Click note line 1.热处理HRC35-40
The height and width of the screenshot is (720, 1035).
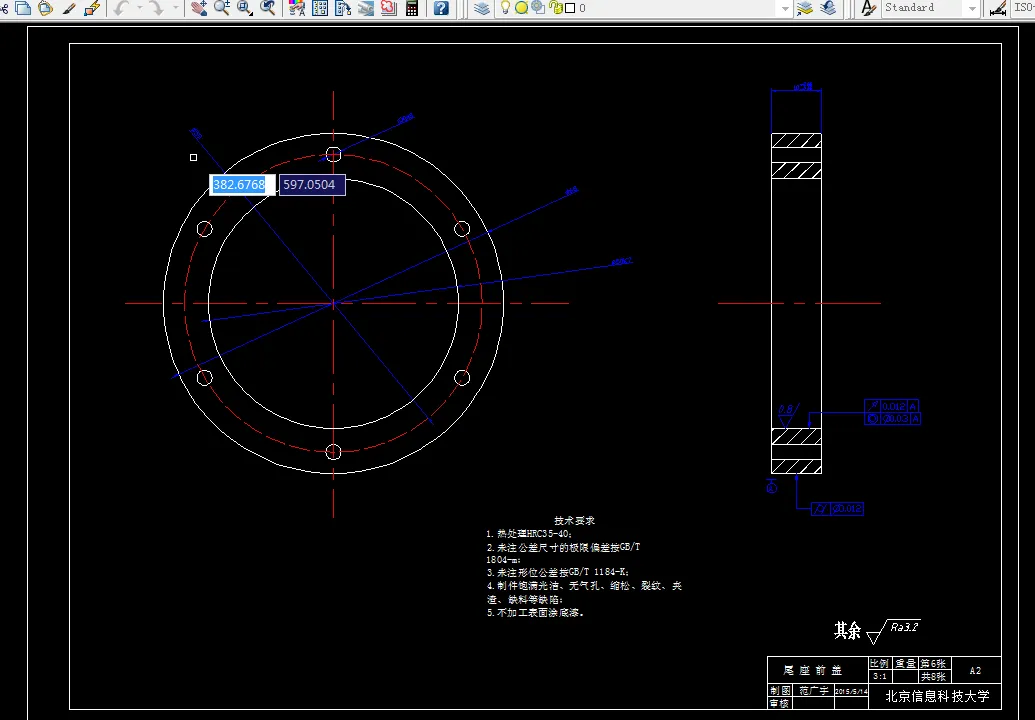coord(529,534)
